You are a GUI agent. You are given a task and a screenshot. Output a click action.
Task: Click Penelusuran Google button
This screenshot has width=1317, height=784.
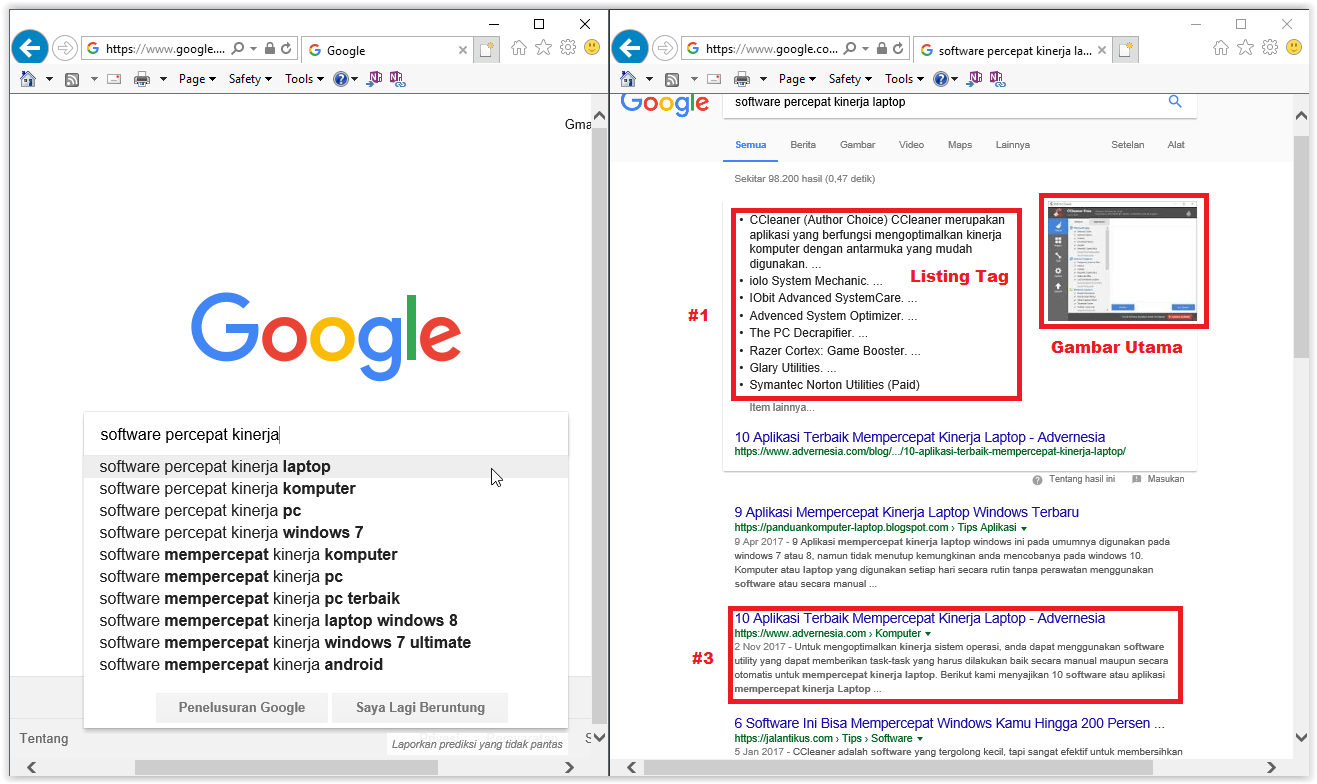point(242,707)
